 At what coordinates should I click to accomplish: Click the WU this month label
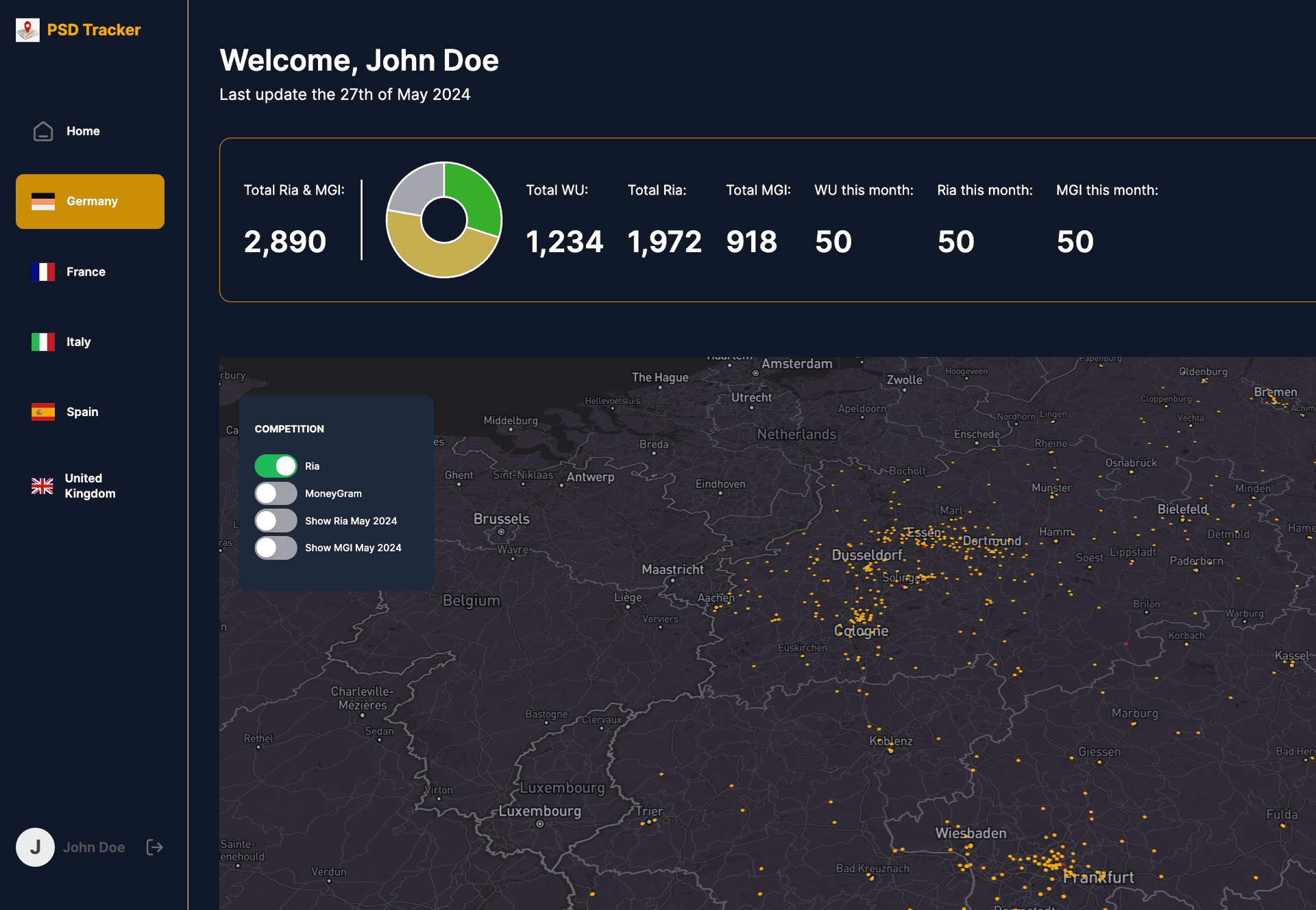(x=864, y=190)
